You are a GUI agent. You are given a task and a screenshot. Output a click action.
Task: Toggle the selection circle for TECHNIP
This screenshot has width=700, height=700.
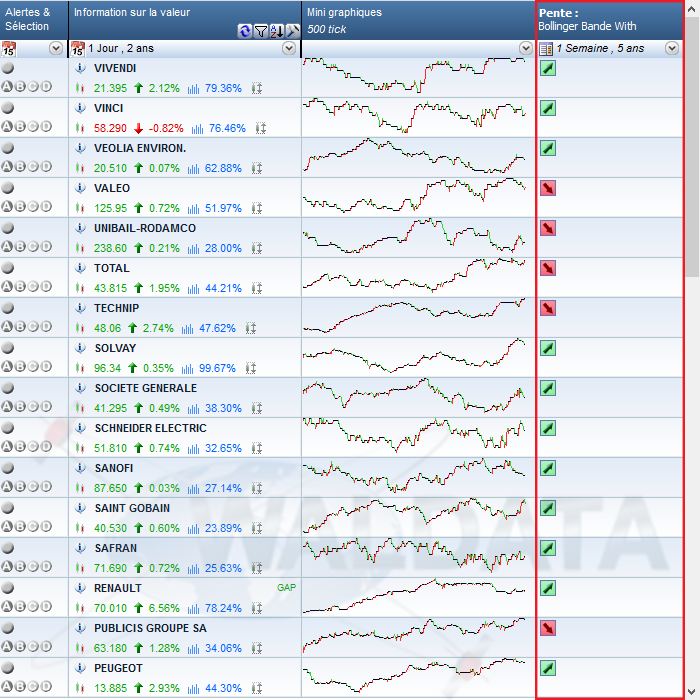tap(8, 308)
